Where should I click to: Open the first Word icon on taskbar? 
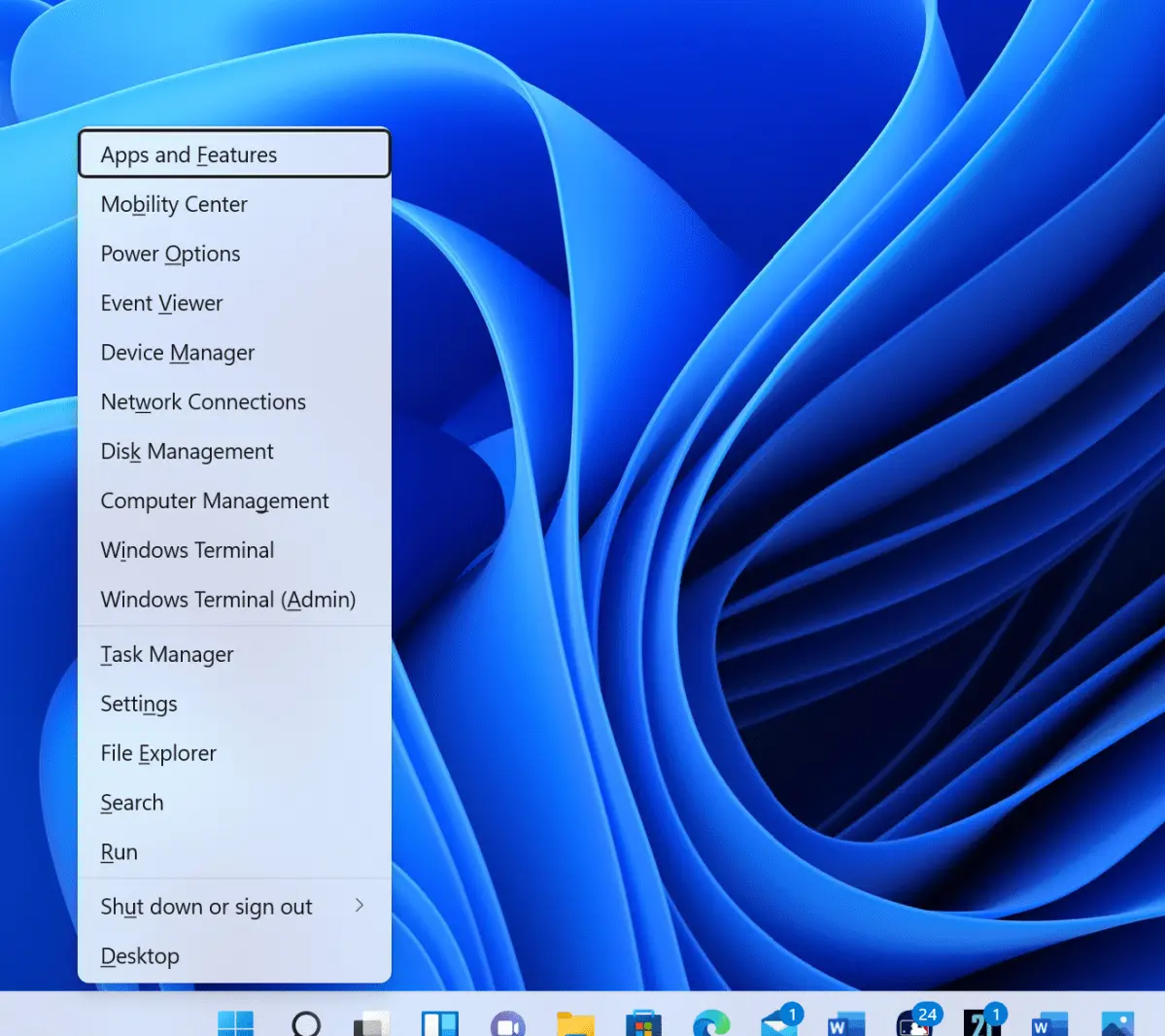pos(847,1023)
